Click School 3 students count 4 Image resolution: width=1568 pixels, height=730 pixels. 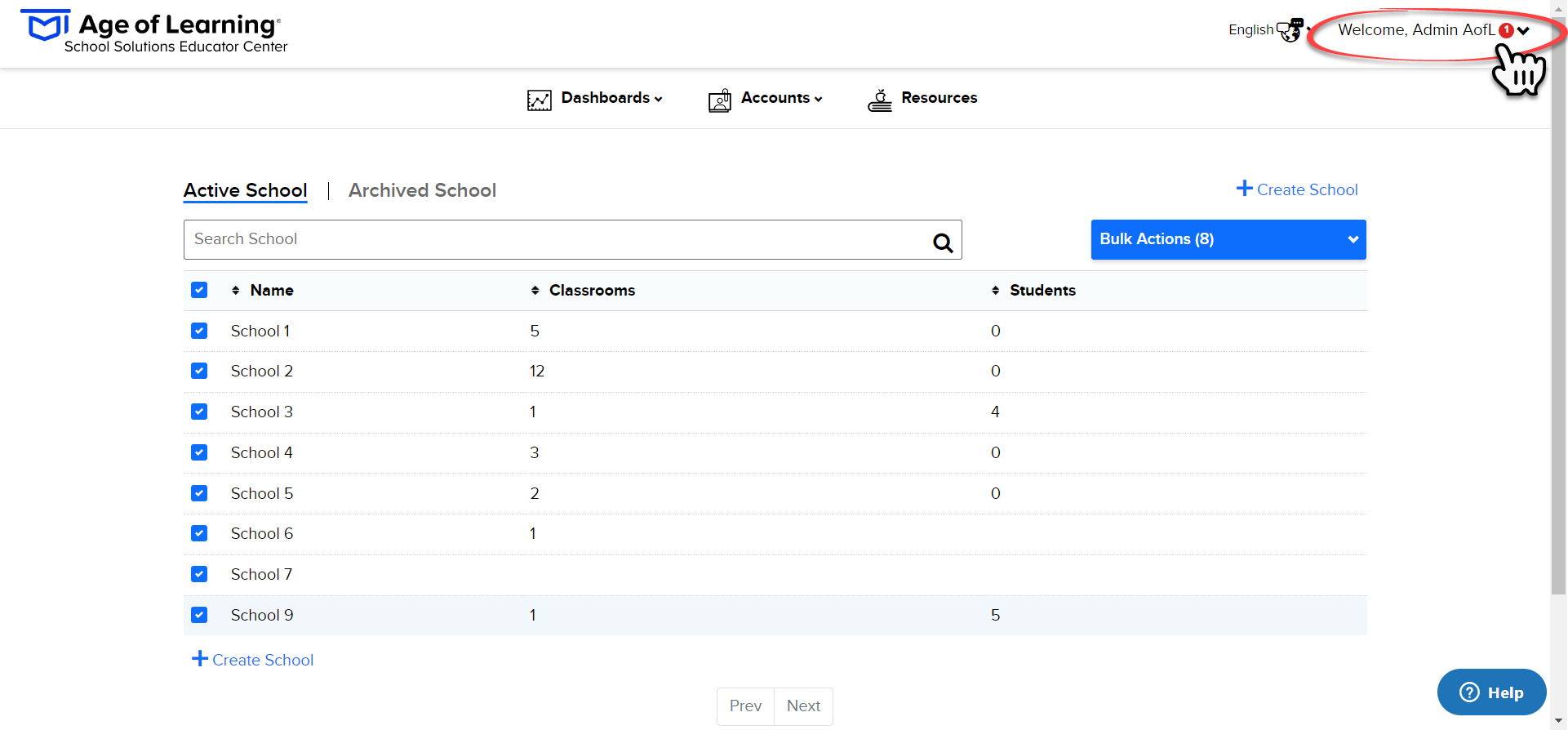(995, 412)
